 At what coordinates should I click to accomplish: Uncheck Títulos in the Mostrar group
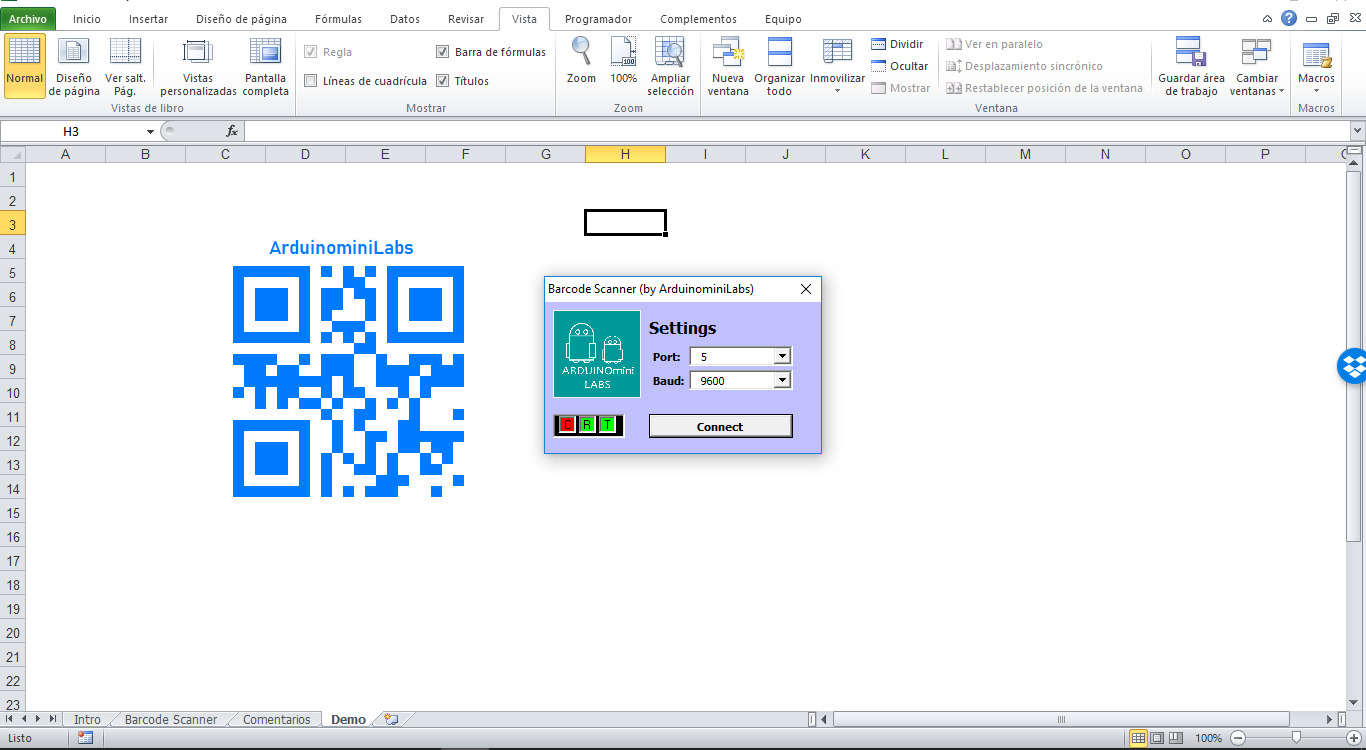[441, 81]
